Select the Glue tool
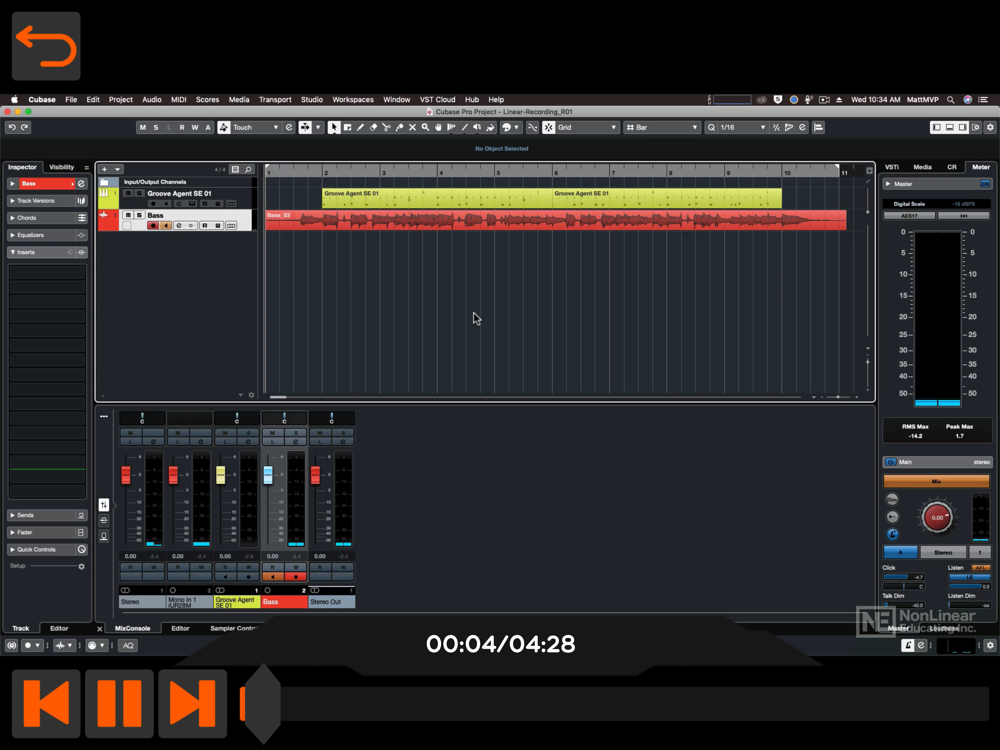Screen dimensions: 1000x750 (x=399, y=128)
